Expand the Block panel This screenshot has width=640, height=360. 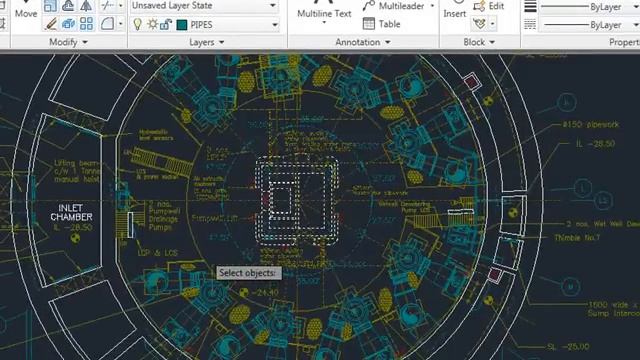coord(479,42)
